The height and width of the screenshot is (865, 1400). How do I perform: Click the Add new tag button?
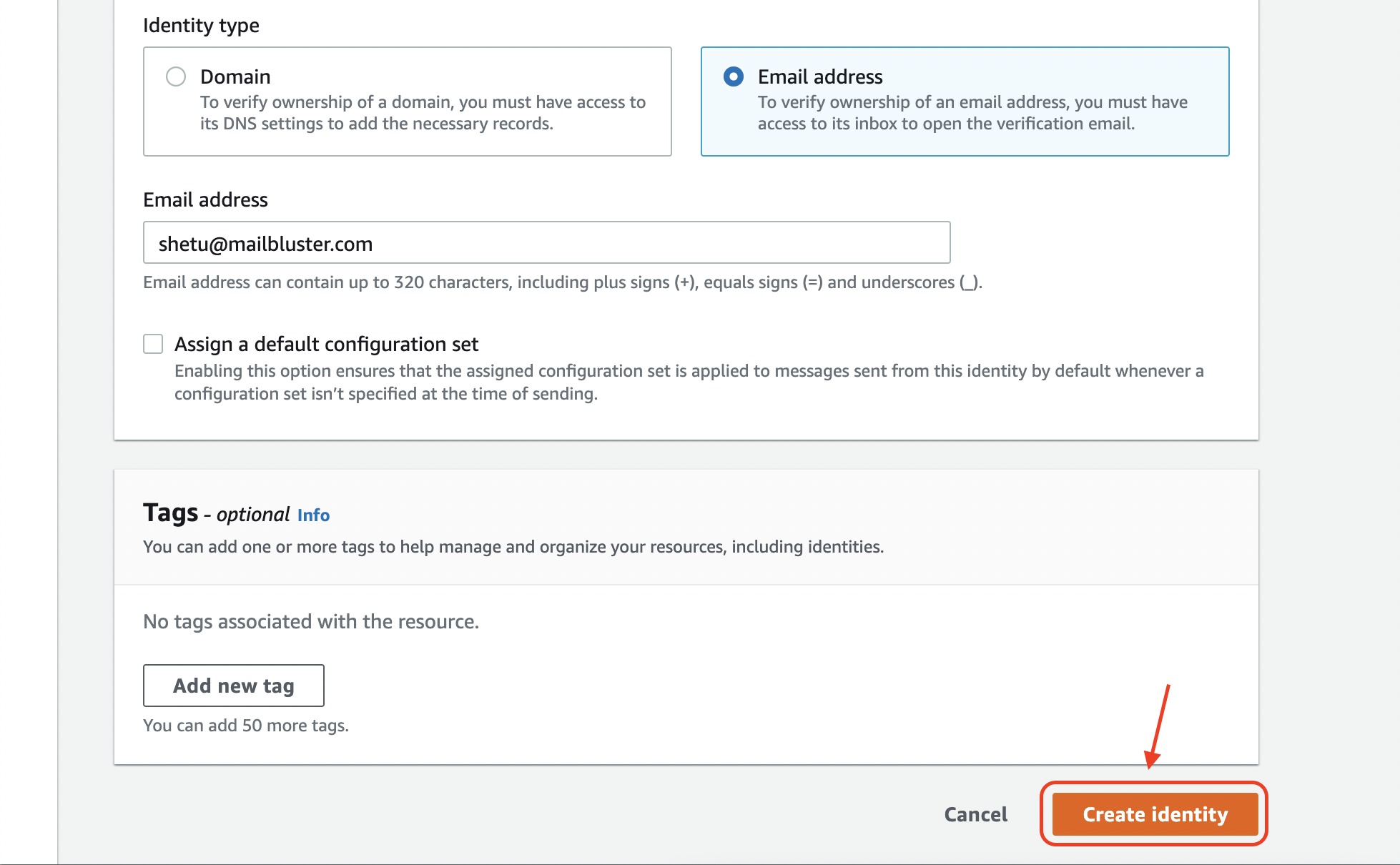[x=234, y=686]
